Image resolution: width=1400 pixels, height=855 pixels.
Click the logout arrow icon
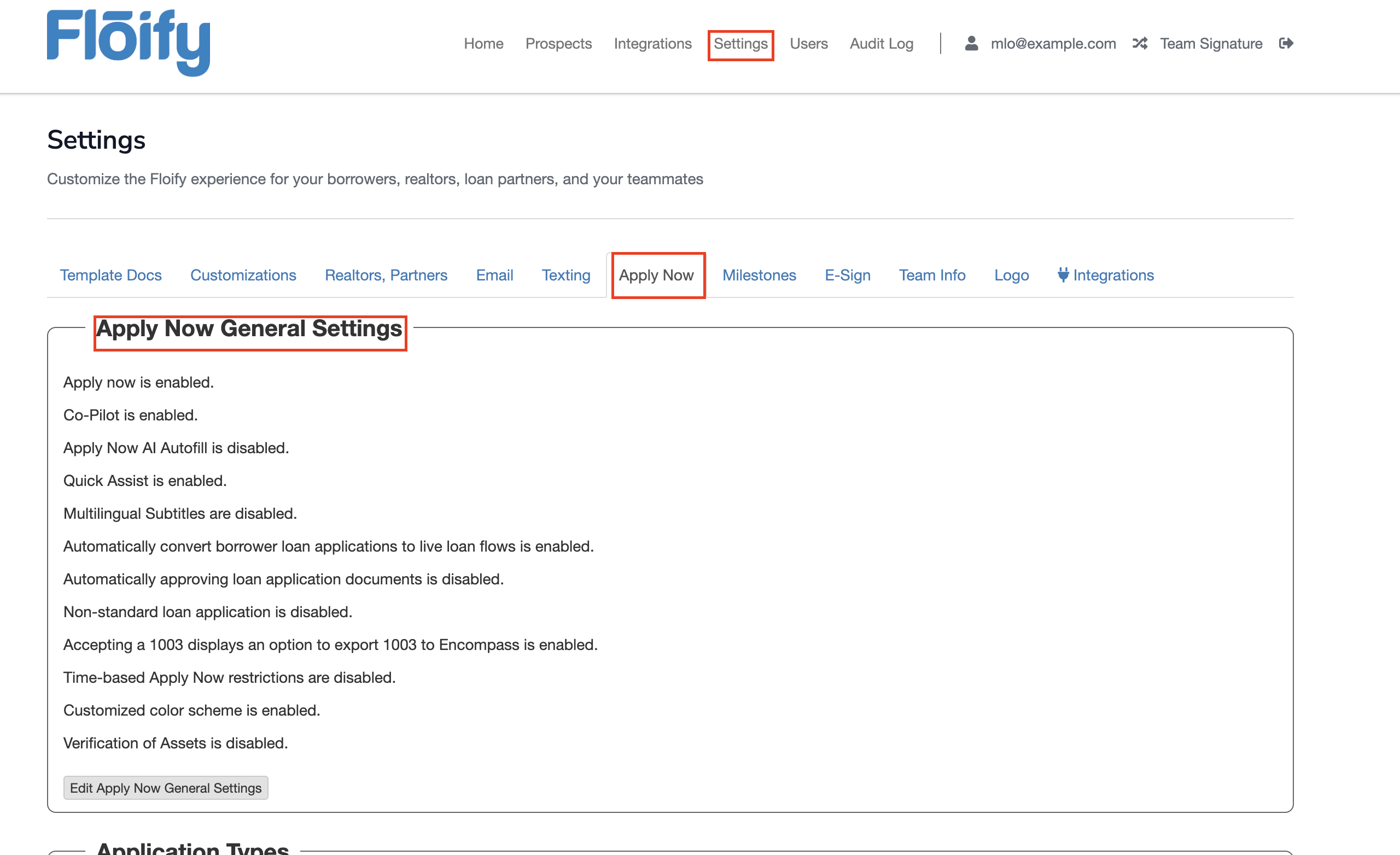click(x=1285, y=44)
